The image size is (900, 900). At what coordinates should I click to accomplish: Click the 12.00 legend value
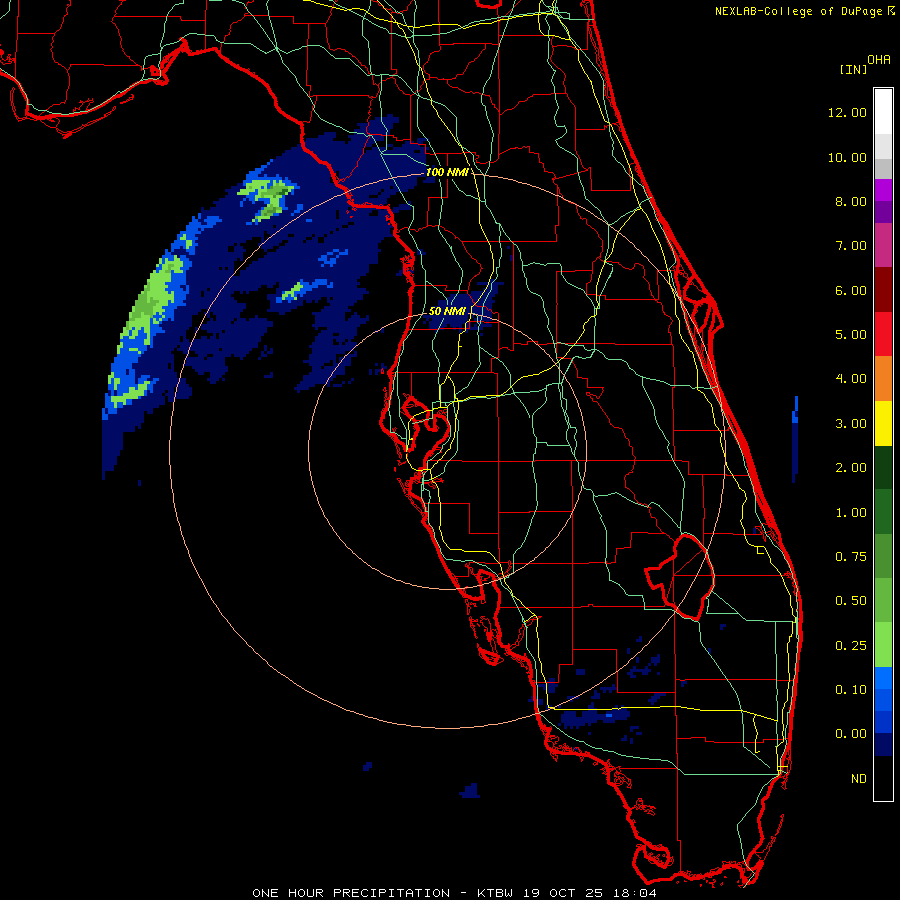point(847,112)
